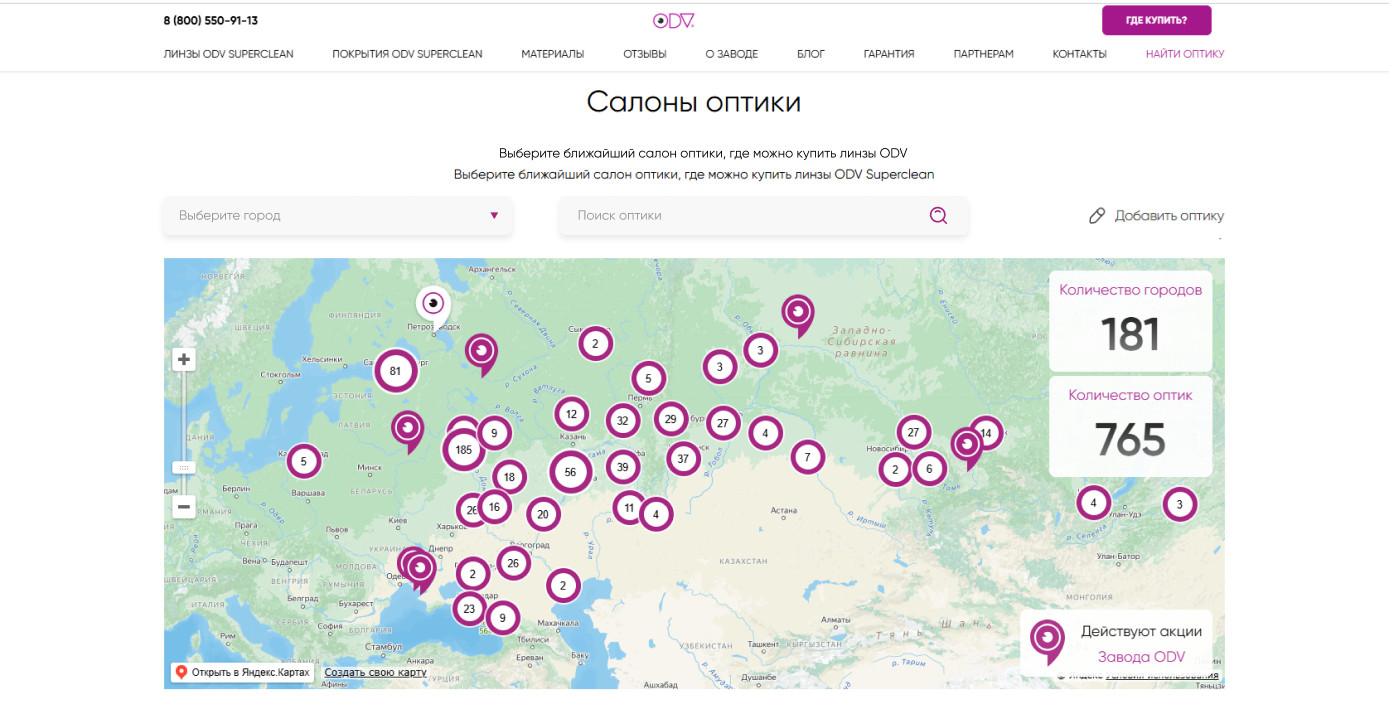Viewport: 1389px width, 714px height.
Task: Click the search magnifier icon
Action: tap(938, 215)
